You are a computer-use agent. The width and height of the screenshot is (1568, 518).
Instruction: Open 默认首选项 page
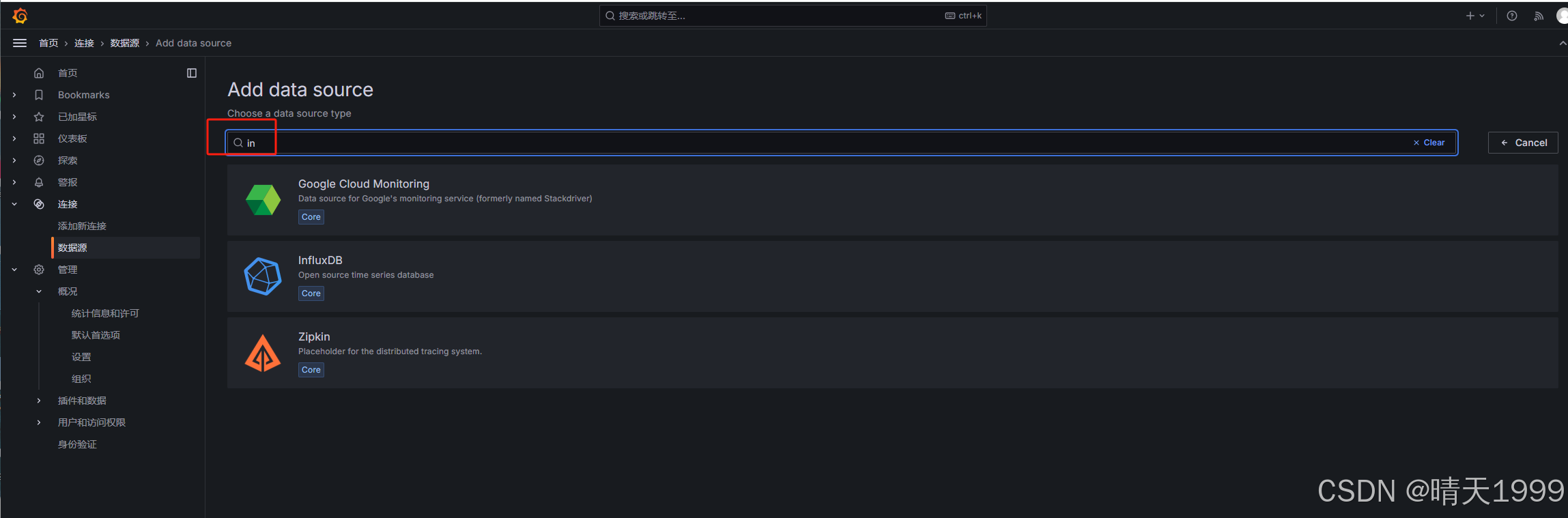tap(96, 335)
